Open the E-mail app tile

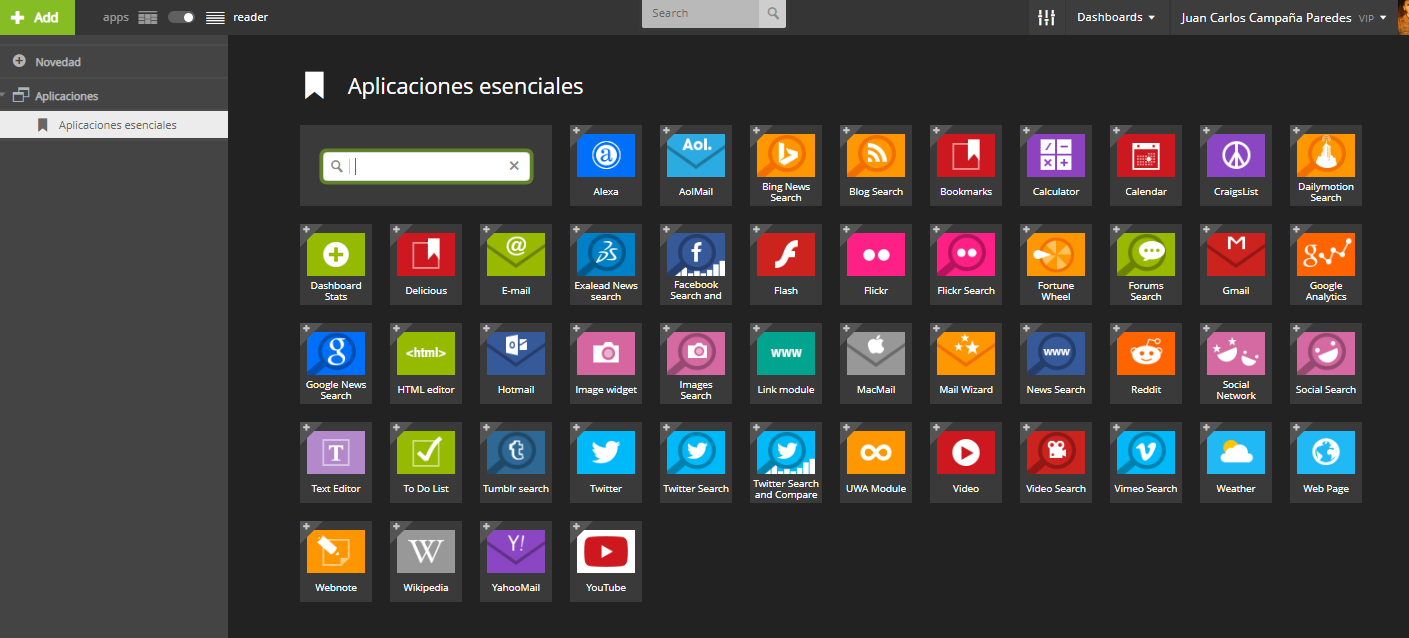(516, 264)
